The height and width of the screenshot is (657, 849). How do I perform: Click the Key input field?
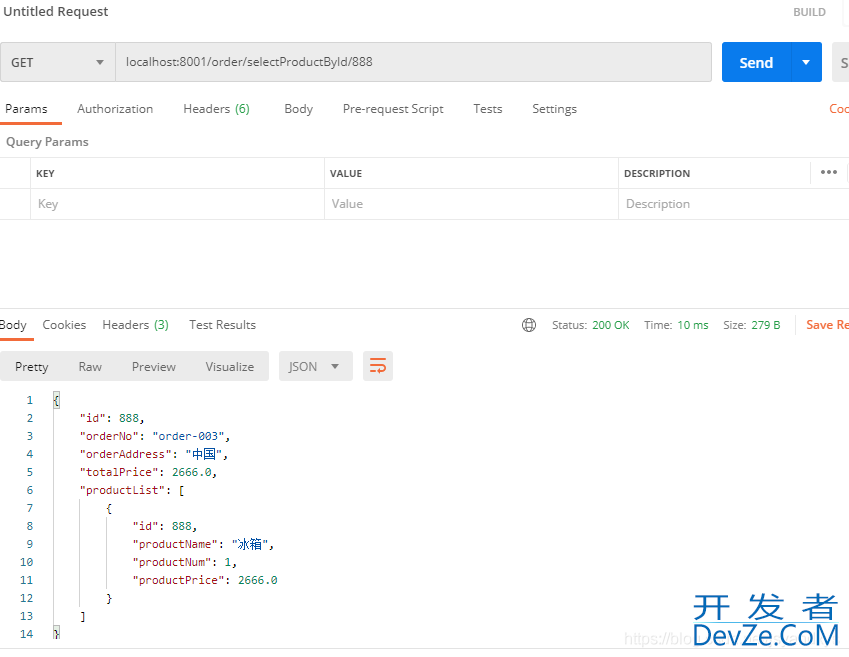[177, 204]
